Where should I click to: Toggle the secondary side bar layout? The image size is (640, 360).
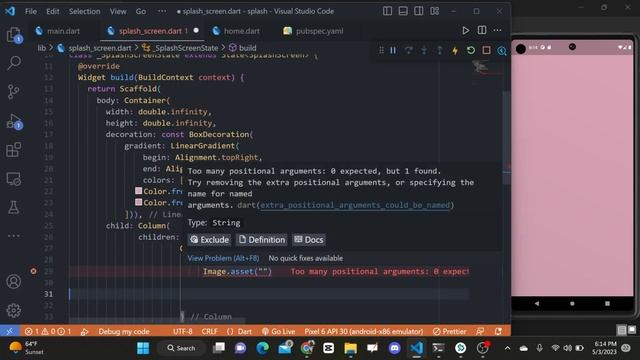pos(418,11)
